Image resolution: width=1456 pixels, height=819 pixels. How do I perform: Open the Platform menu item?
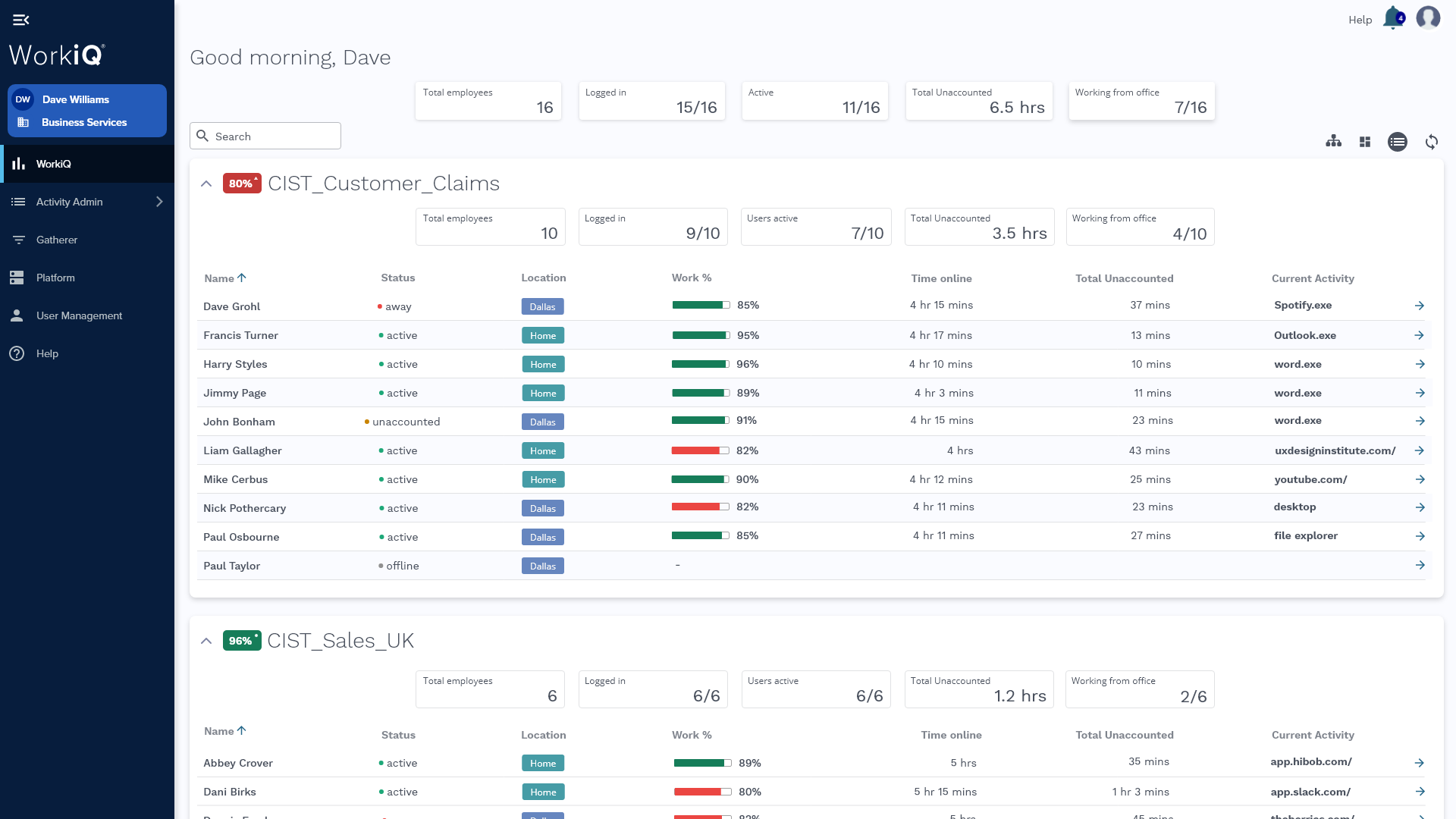tap(57, 278)
